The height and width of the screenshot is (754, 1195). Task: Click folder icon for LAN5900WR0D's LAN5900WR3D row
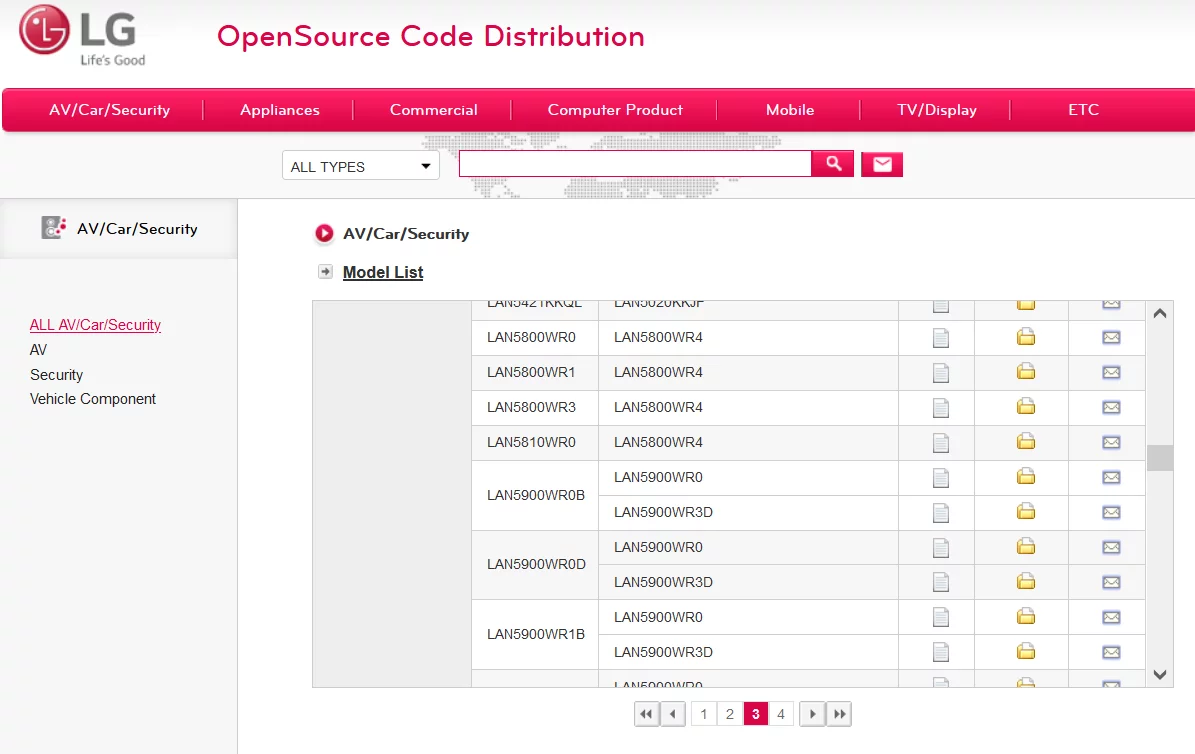[1026, 582]
